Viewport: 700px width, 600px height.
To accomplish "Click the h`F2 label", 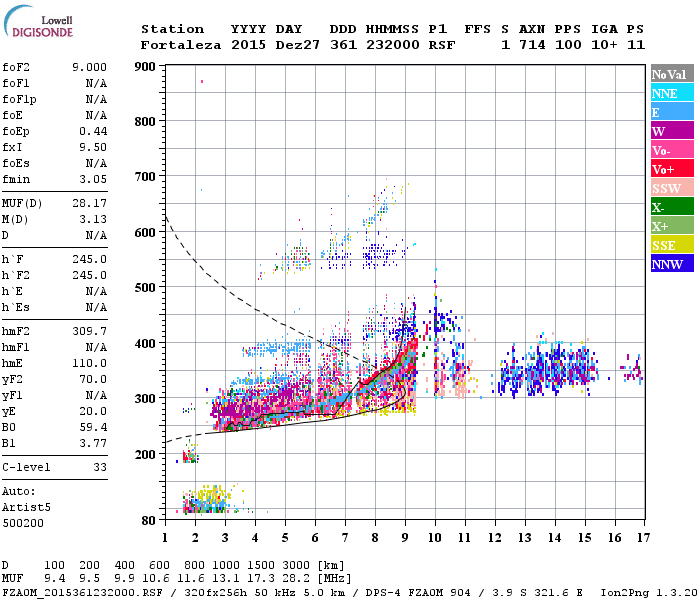I will [16, 275].
